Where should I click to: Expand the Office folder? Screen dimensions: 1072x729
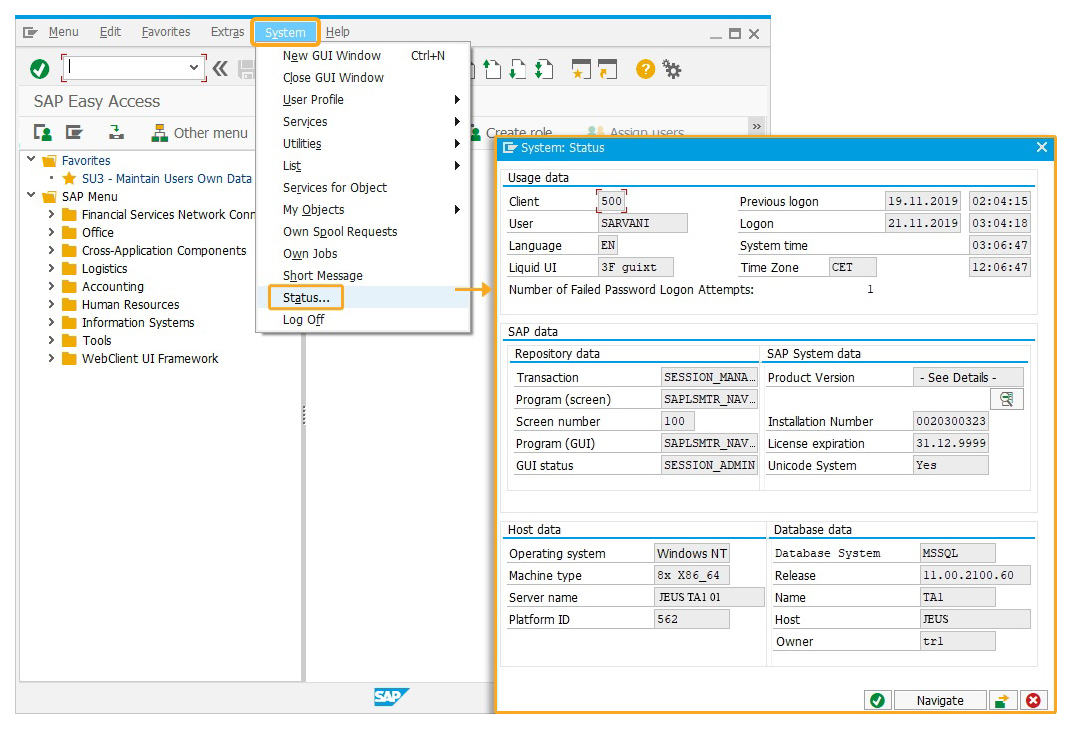(51, 232)
